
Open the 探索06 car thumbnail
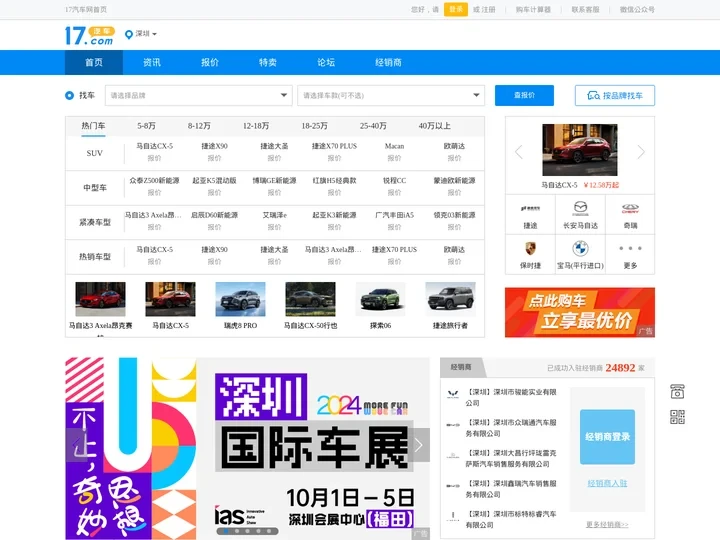click(x=380, y=299)
